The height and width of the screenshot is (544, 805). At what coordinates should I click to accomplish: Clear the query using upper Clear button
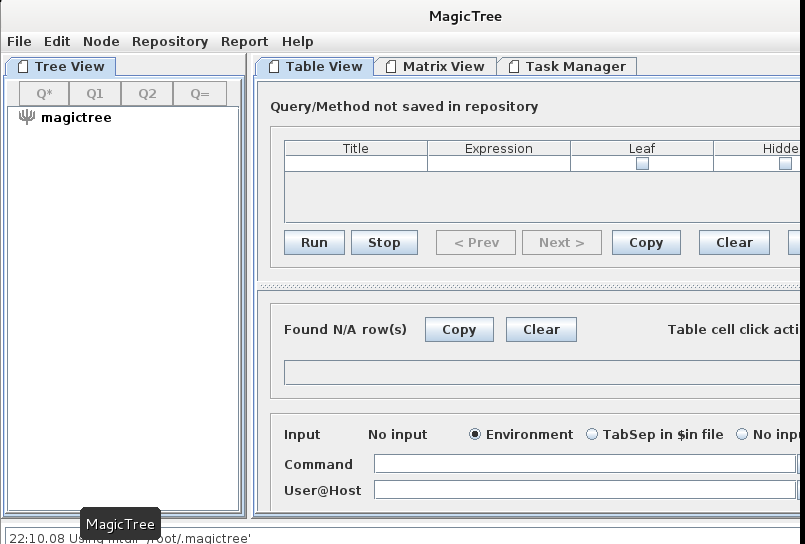pos(734,243)
